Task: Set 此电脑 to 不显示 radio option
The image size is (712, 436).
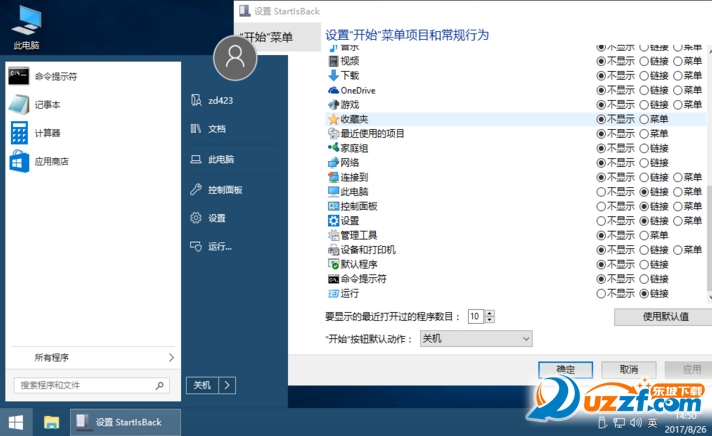Action: [x=601, y=192]
